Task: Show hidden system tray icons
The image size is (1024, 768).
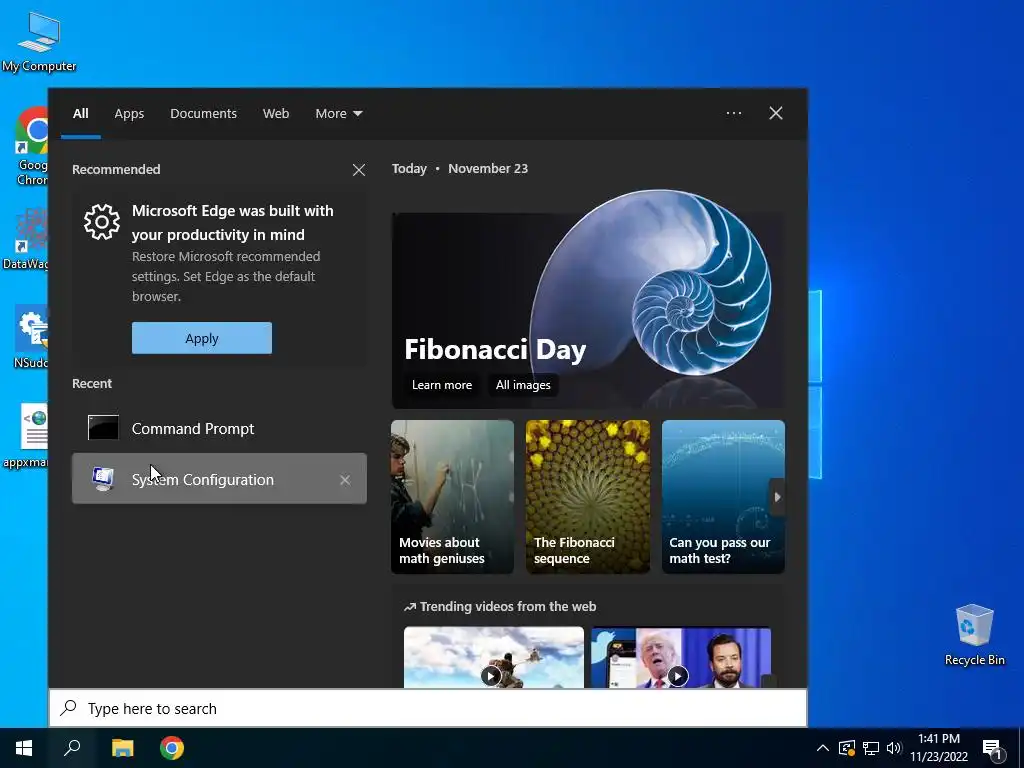Action: coord(822,748)
